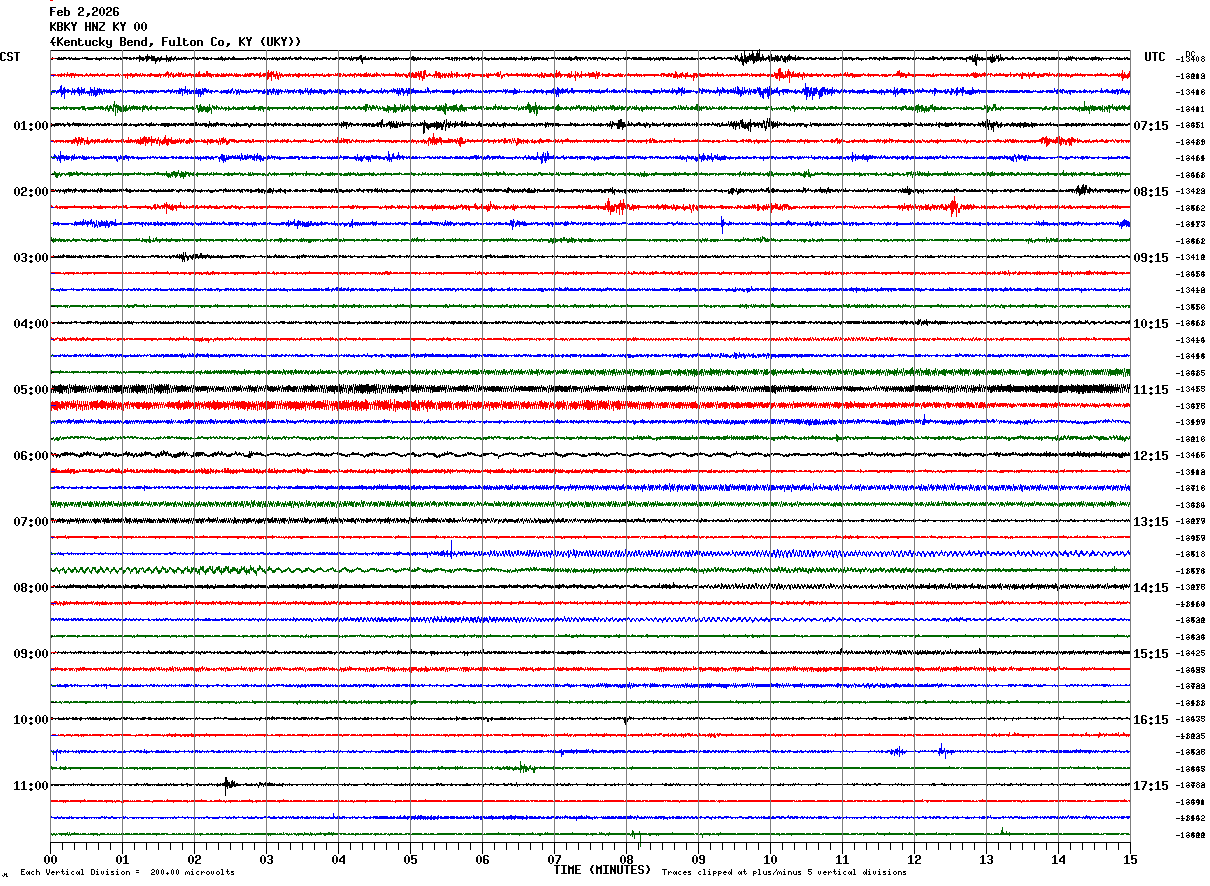Screen dimensions: 1210x886
Task: Select minute tick 10 on the time axis
Action: [771, 859]
